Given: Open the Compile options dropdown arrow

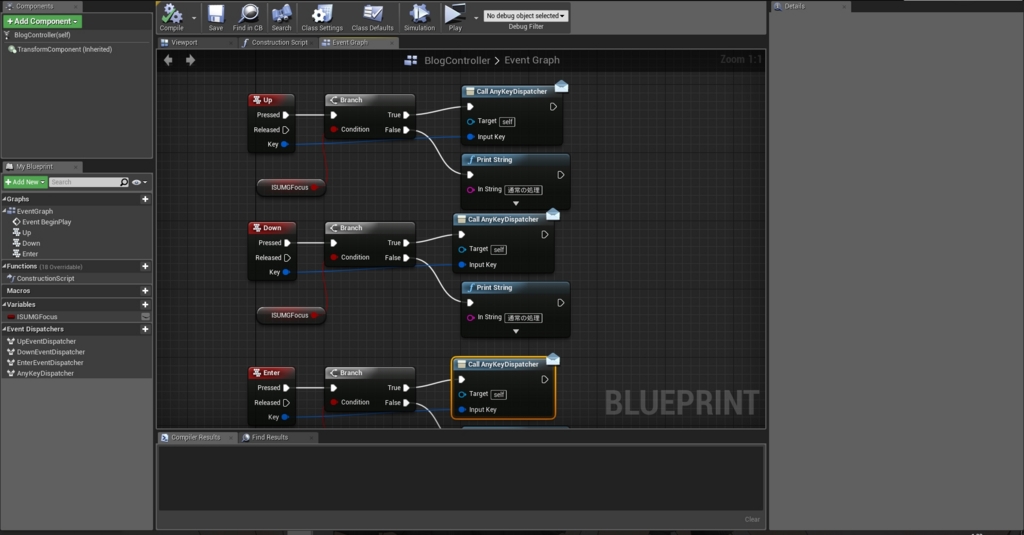Looking at the screenshot, I should pyautogui.click(x=194, y=18).
